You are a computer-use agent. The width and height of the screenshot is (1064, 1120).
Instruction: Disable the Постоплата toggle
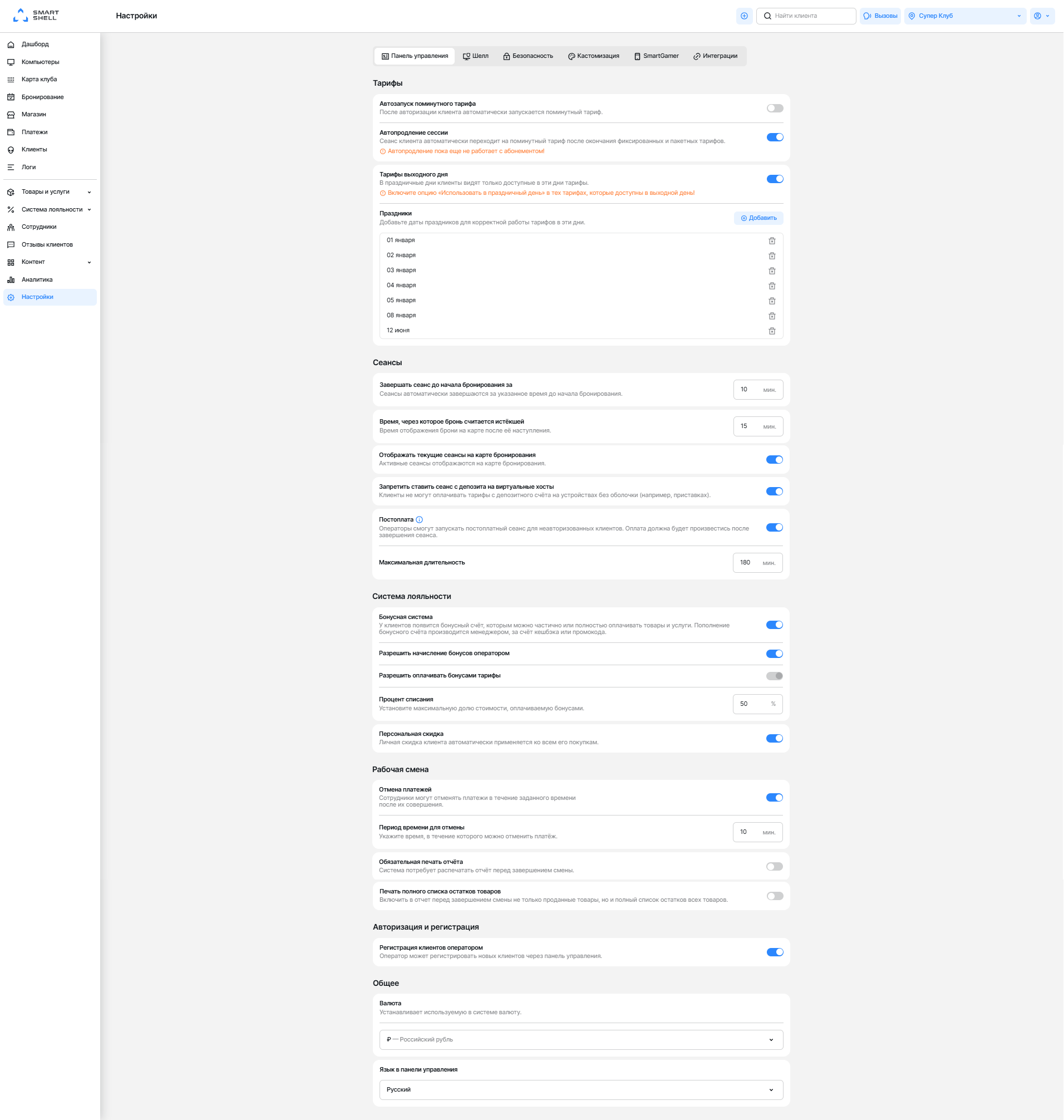774,528
